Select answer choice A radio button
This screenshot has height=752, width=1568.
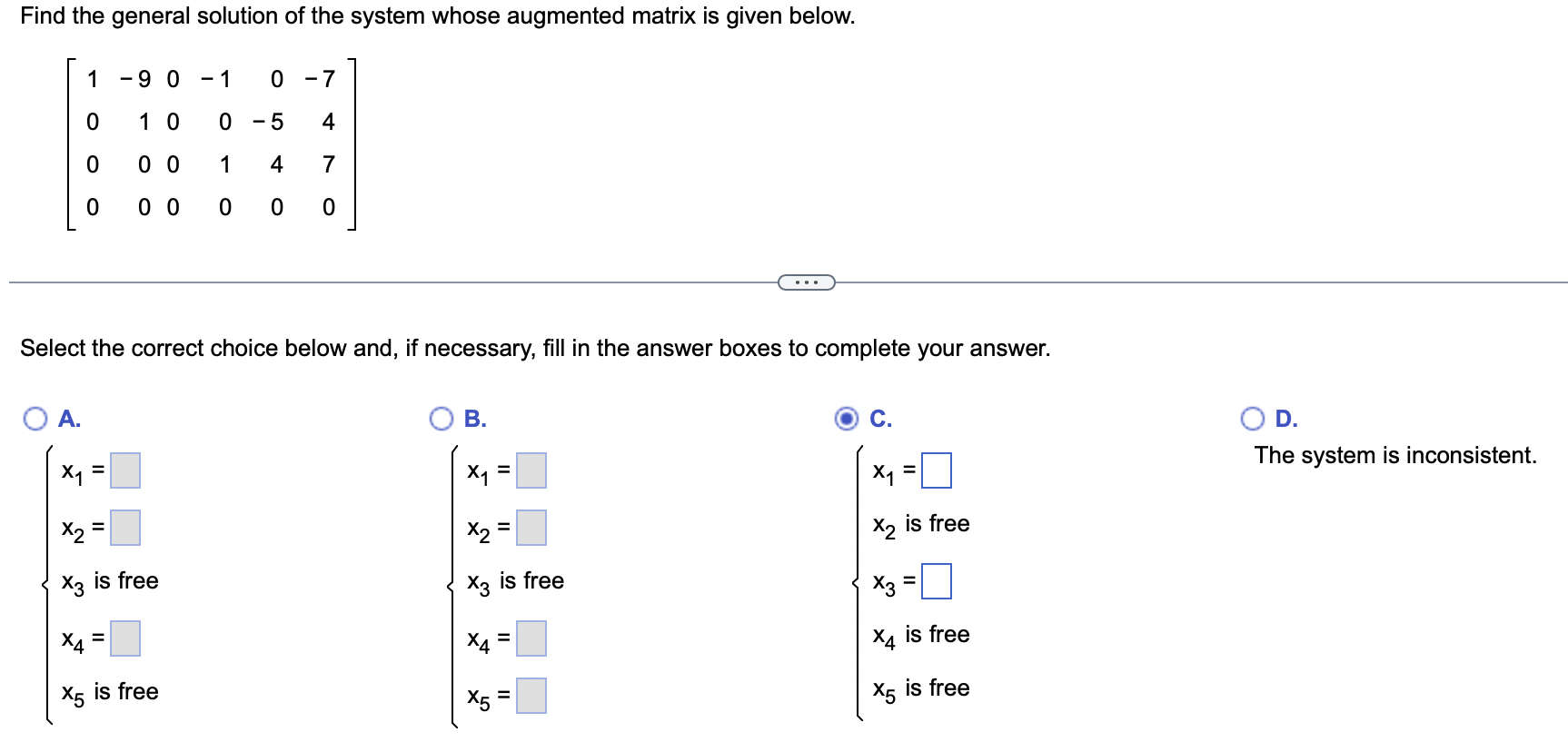pyautogui.click(x=36, y=419)
